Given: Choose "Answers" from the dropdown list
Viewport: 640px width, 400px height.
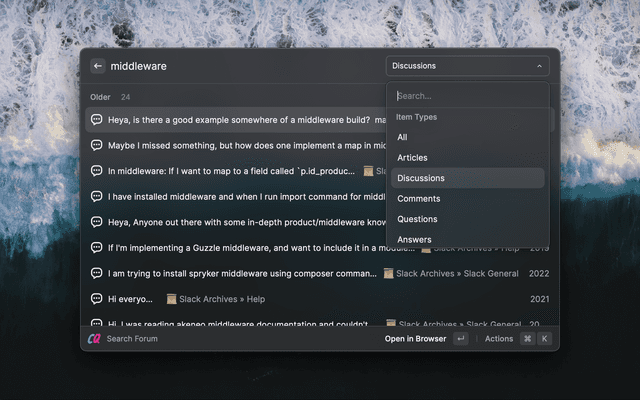Looking at the screenshot, I should coord(414,240).
